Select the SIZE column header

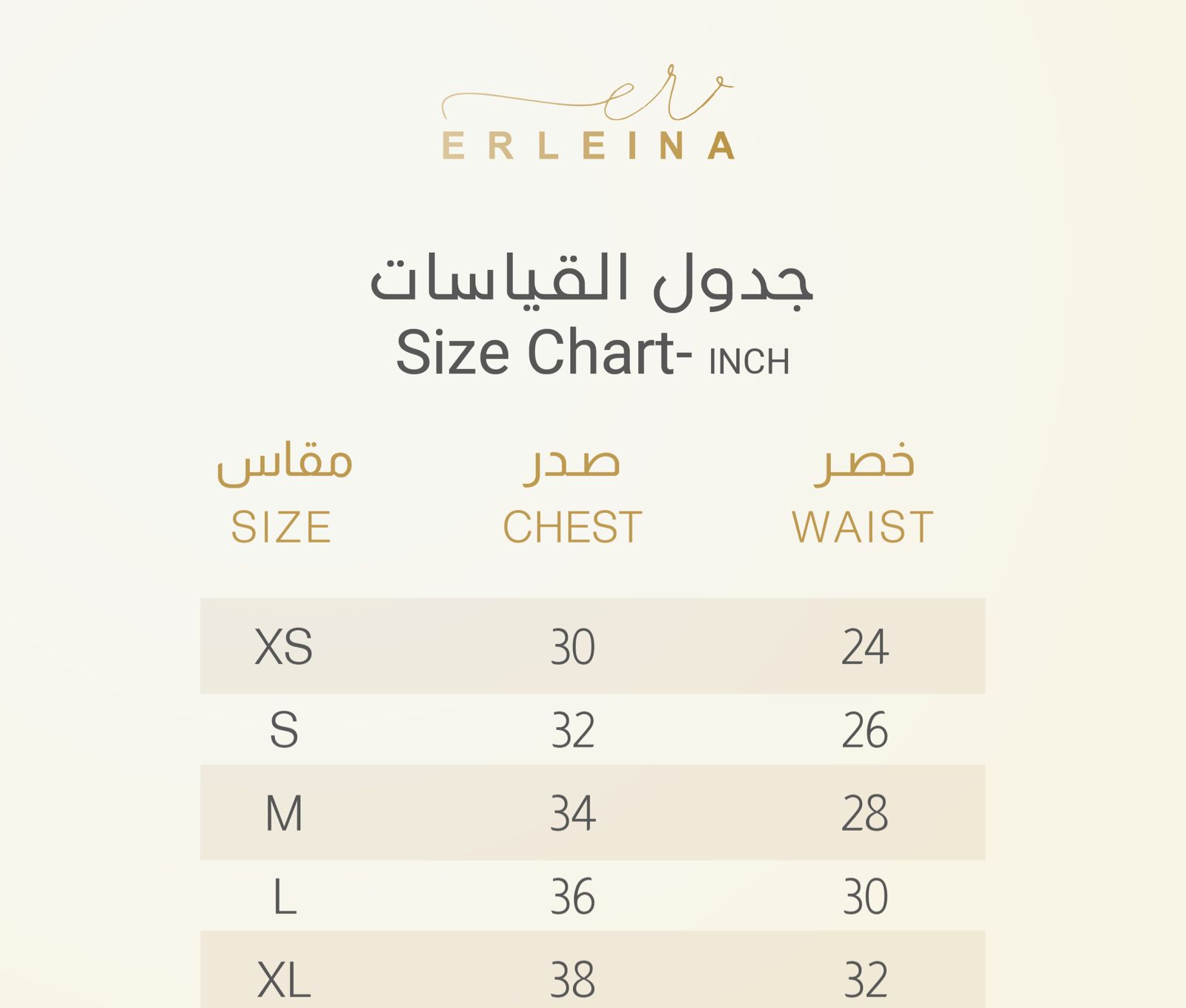[281, 527]
